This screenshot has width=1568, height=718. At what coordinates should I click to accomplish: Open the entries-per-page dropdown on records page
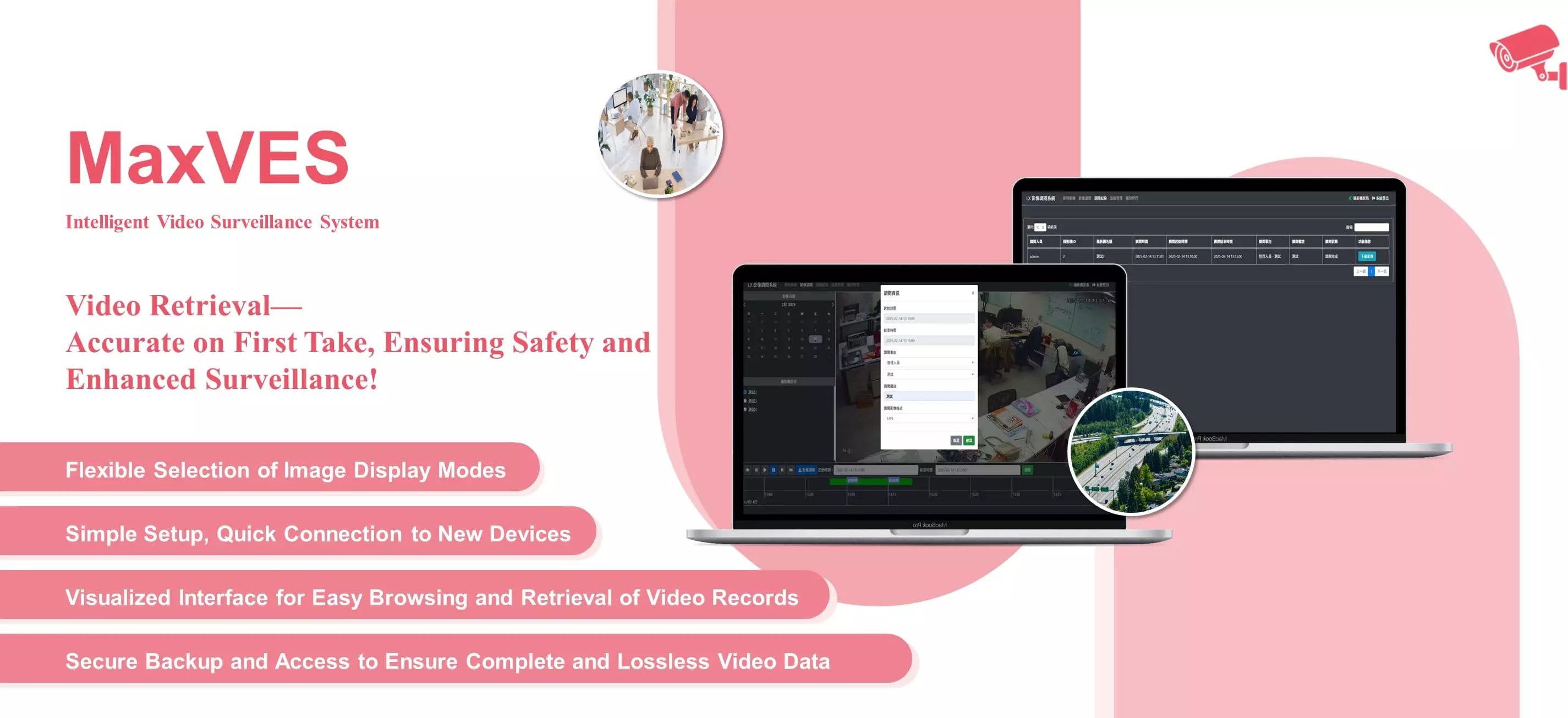[x=1040, y=228]
